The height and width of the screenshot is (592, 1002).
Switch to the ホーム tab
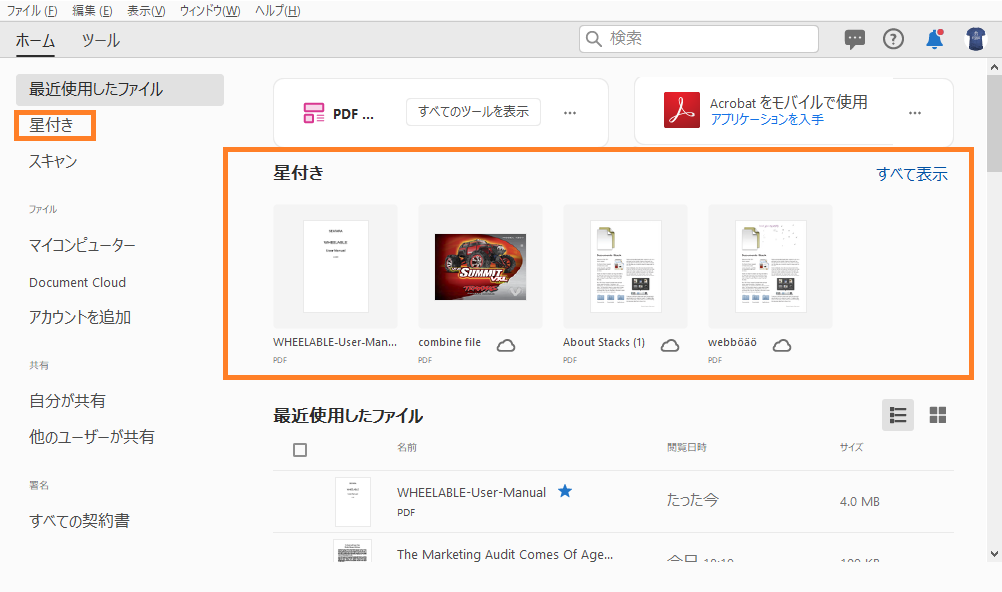35,41
